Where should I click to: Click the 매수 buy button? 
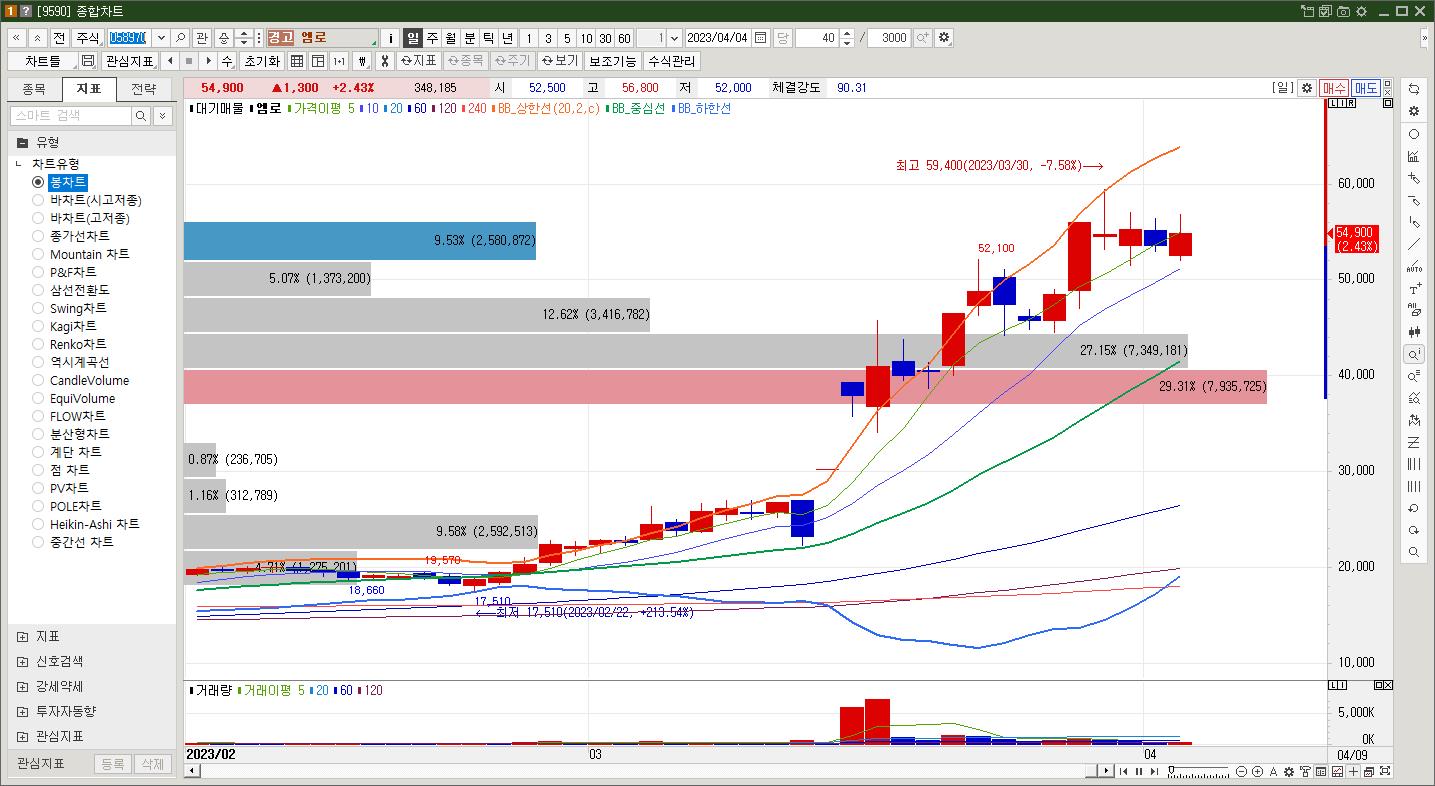pyautogui.click(x=1334, y=88)
